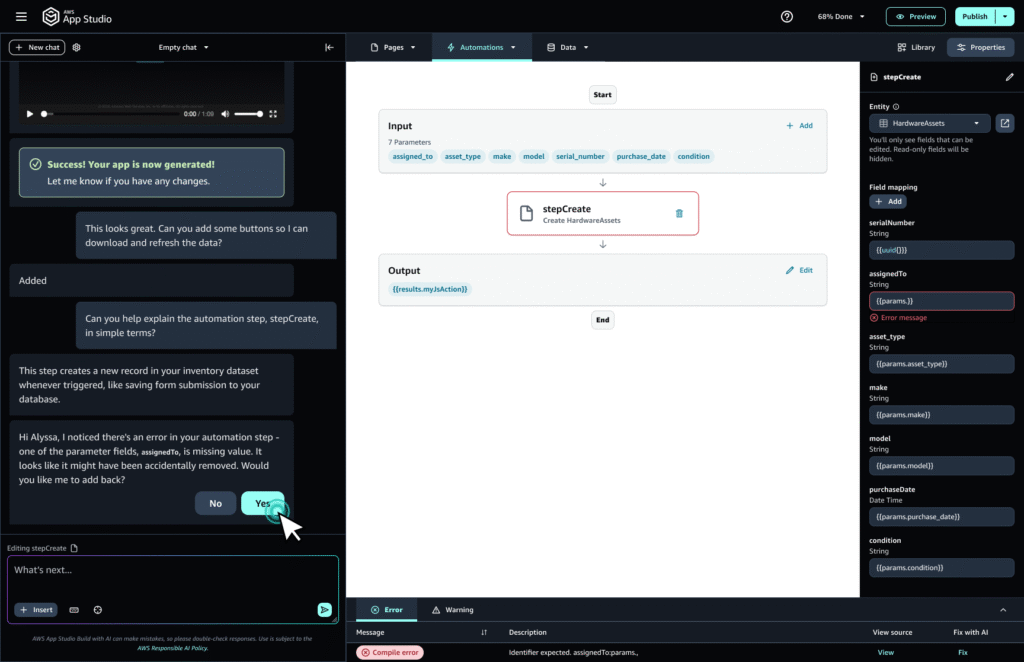
Task: Click the What's next chat input
Action: coord(173,590)
